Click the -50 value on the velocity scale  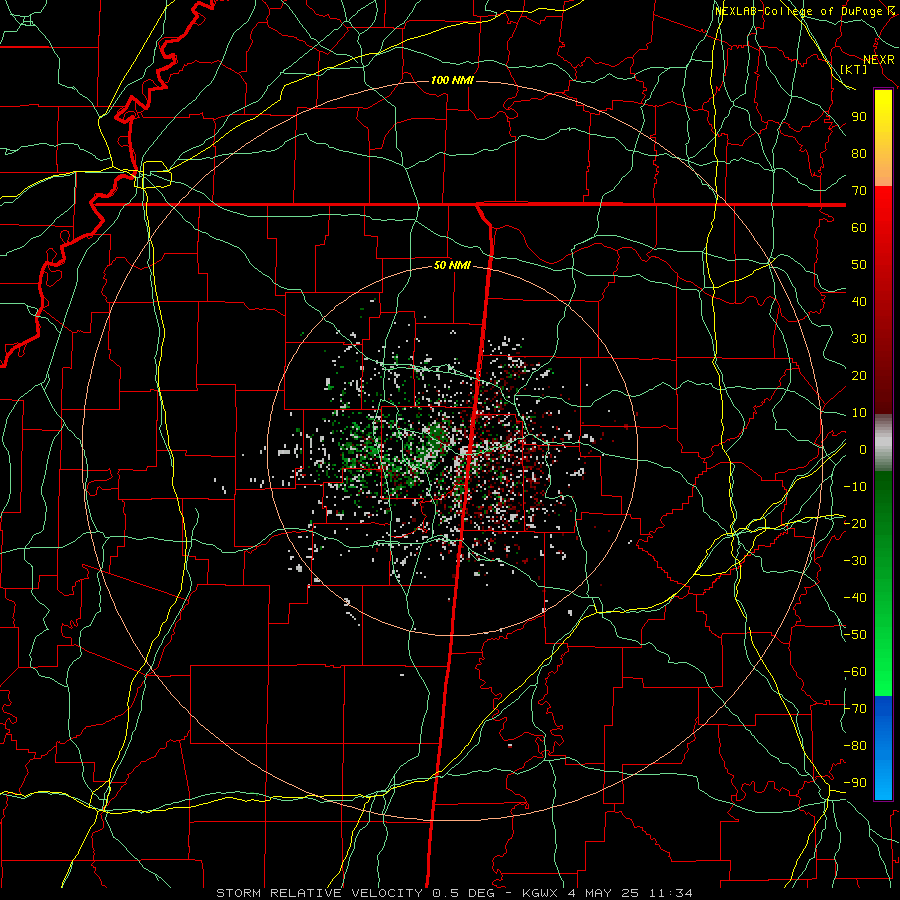855,635
